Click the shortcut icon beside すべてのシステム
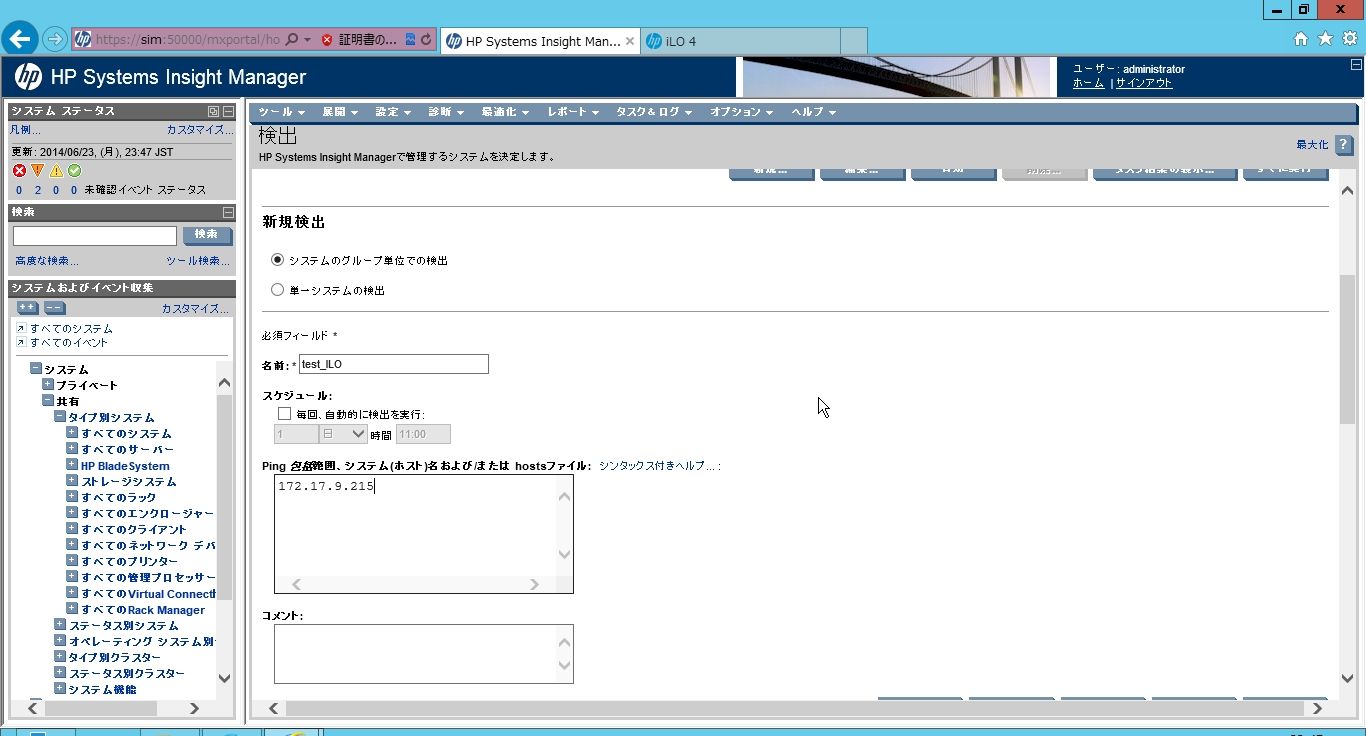 [21, 328]
